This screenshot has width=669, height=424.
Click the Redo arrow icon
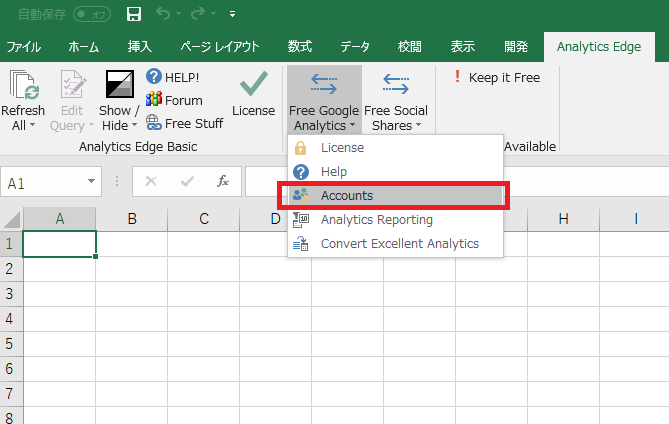tap(198, 14)
